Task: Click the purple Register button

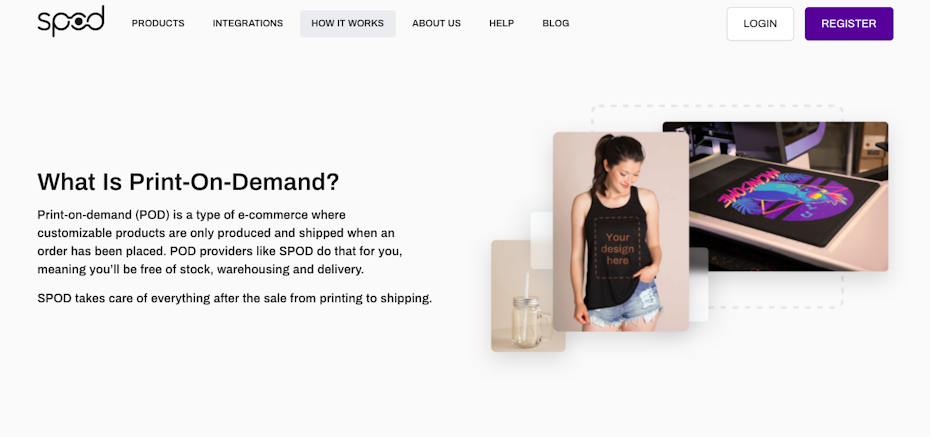Action: coord(849,24)
